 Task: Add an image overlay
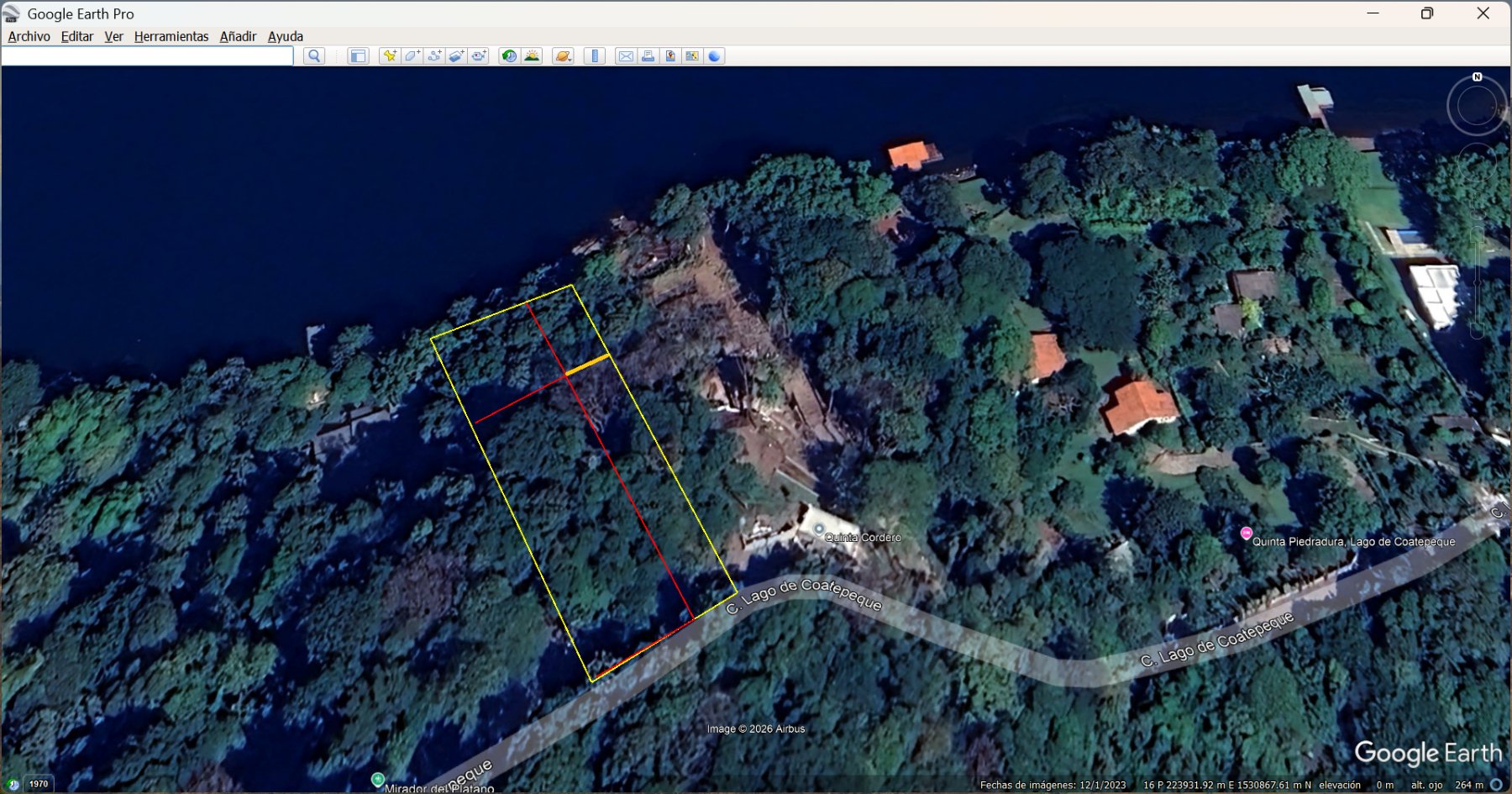(456, 56)
